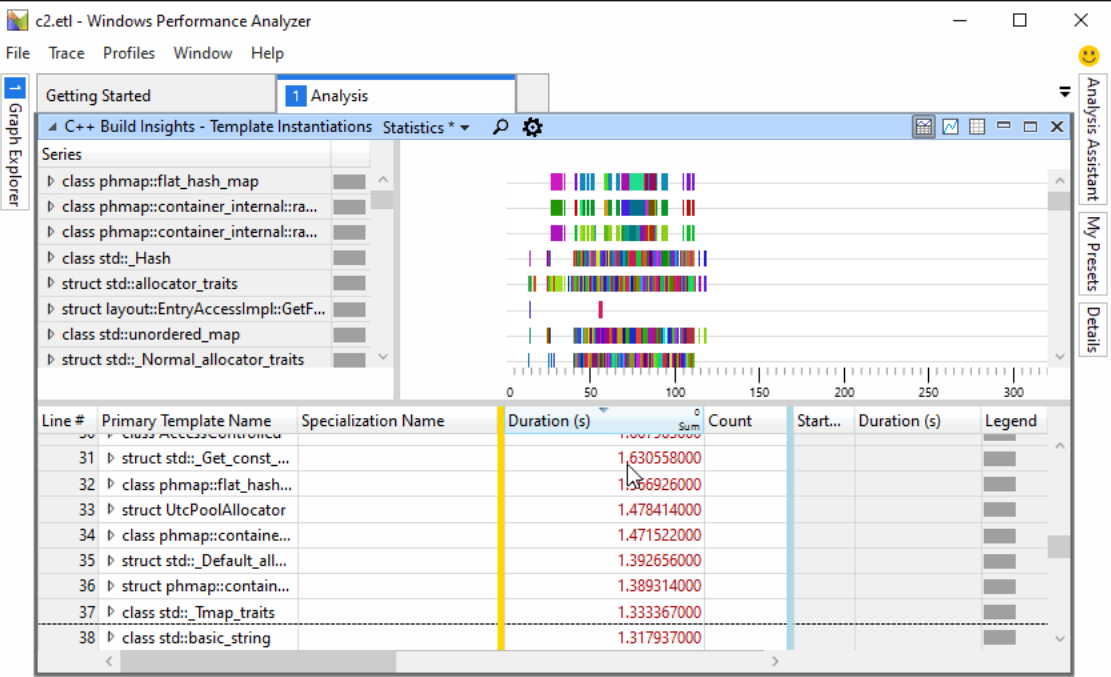Switch to the Getting Started tab
The height and width of the screenshot is (677, 1111).
(x=156, y=95)
